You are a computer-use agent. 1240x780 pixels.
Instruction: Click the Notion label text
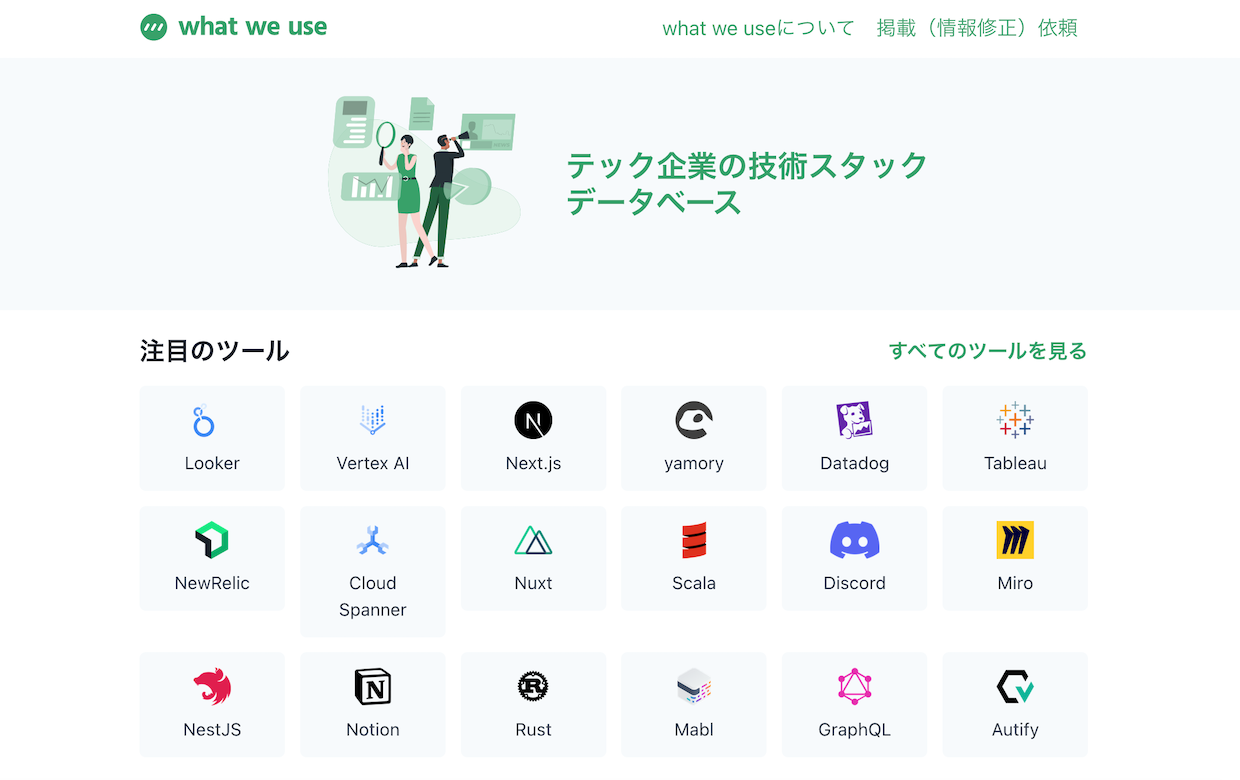click(373, 729)
